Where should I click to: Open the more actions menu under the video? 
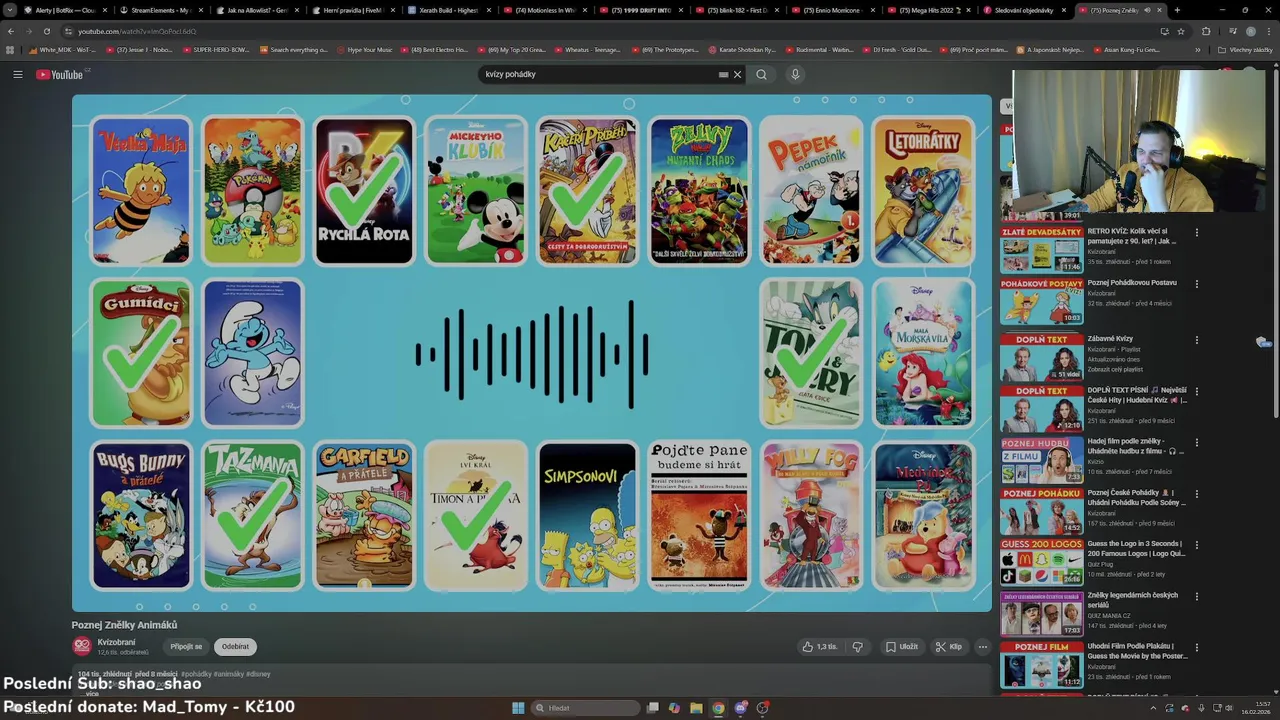coord(982,647)
